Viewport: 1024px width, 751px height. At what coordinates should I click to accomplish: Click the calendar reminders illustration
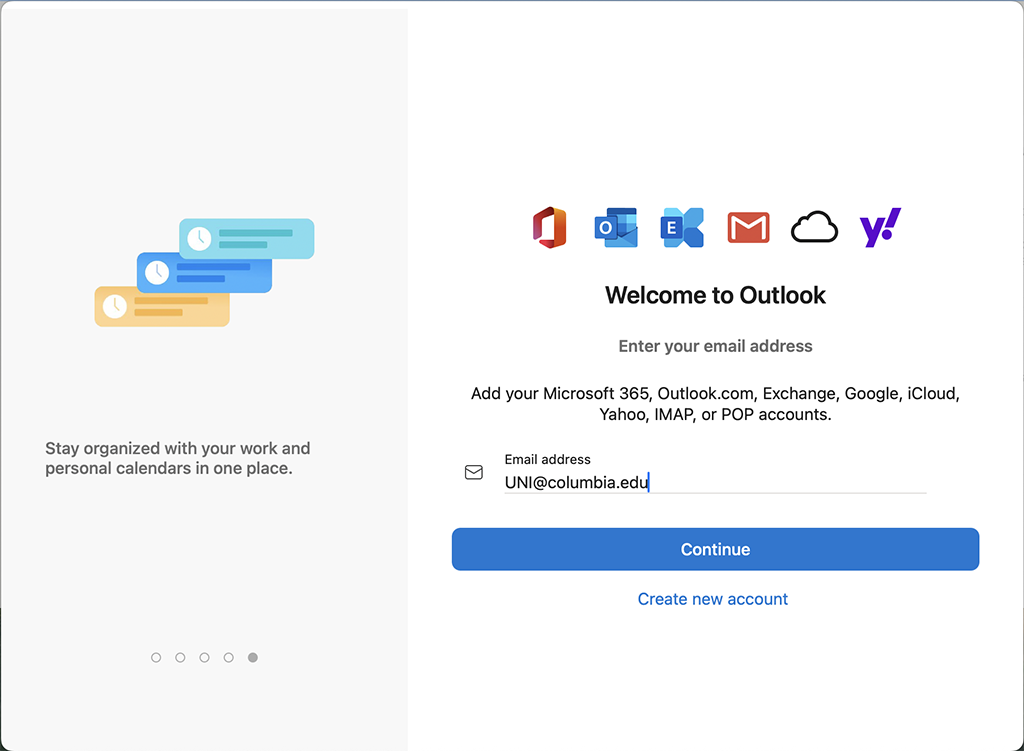203,270
